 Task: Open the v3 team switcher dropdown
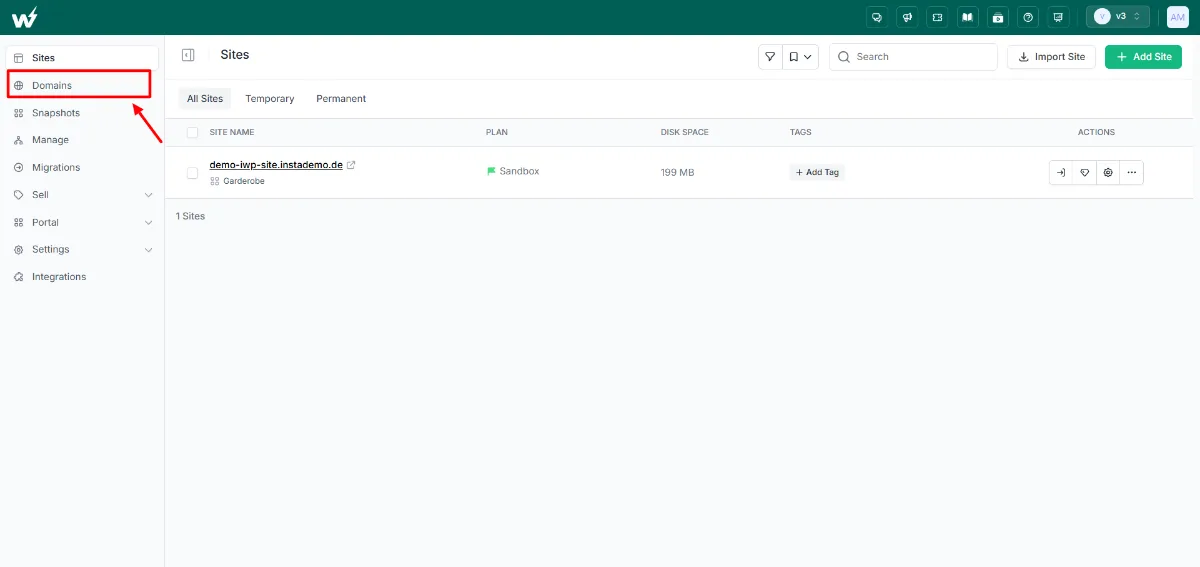1118,17
